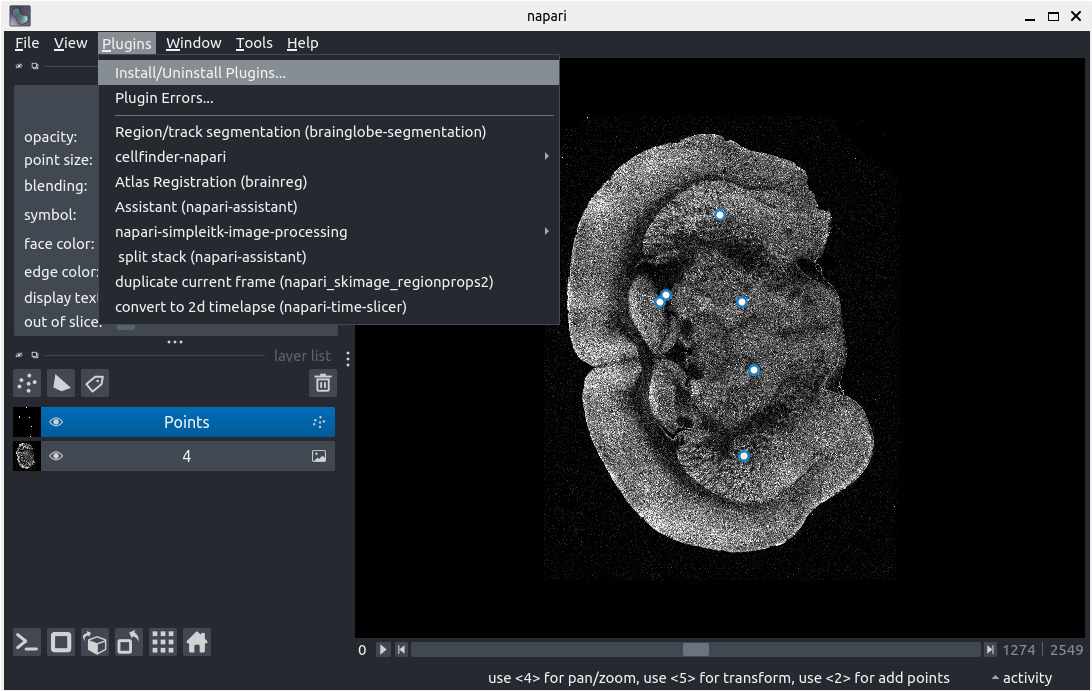Image resolution: width=1092 pixels, height=691 pixels.
Task: Create a new shapes layer
Action: pyautogui.click(x=62, y=383)
